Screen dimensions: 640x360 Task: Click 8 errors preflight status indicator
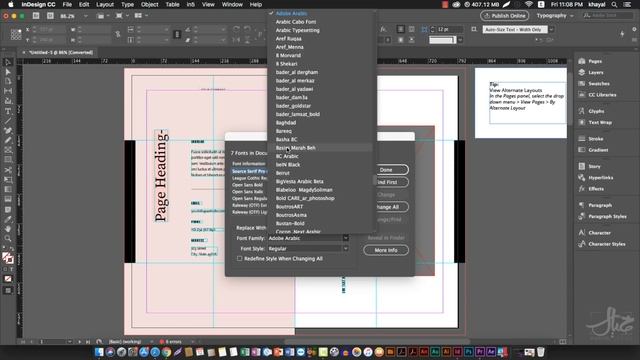click(x=171, y=342)
